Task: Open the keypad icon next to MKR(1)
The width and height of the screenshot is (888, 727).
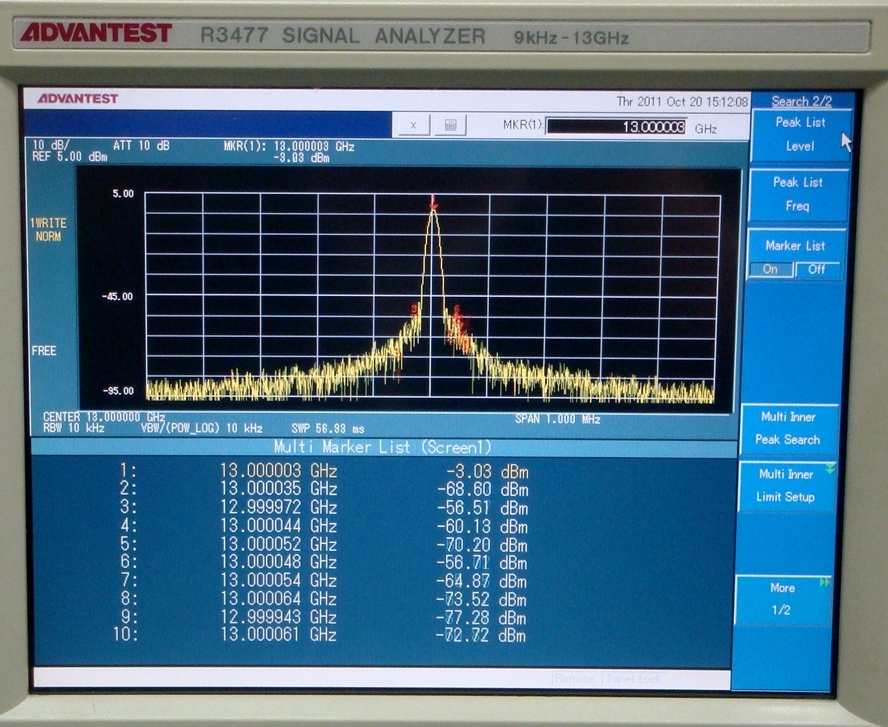Action: click(450, 125)
